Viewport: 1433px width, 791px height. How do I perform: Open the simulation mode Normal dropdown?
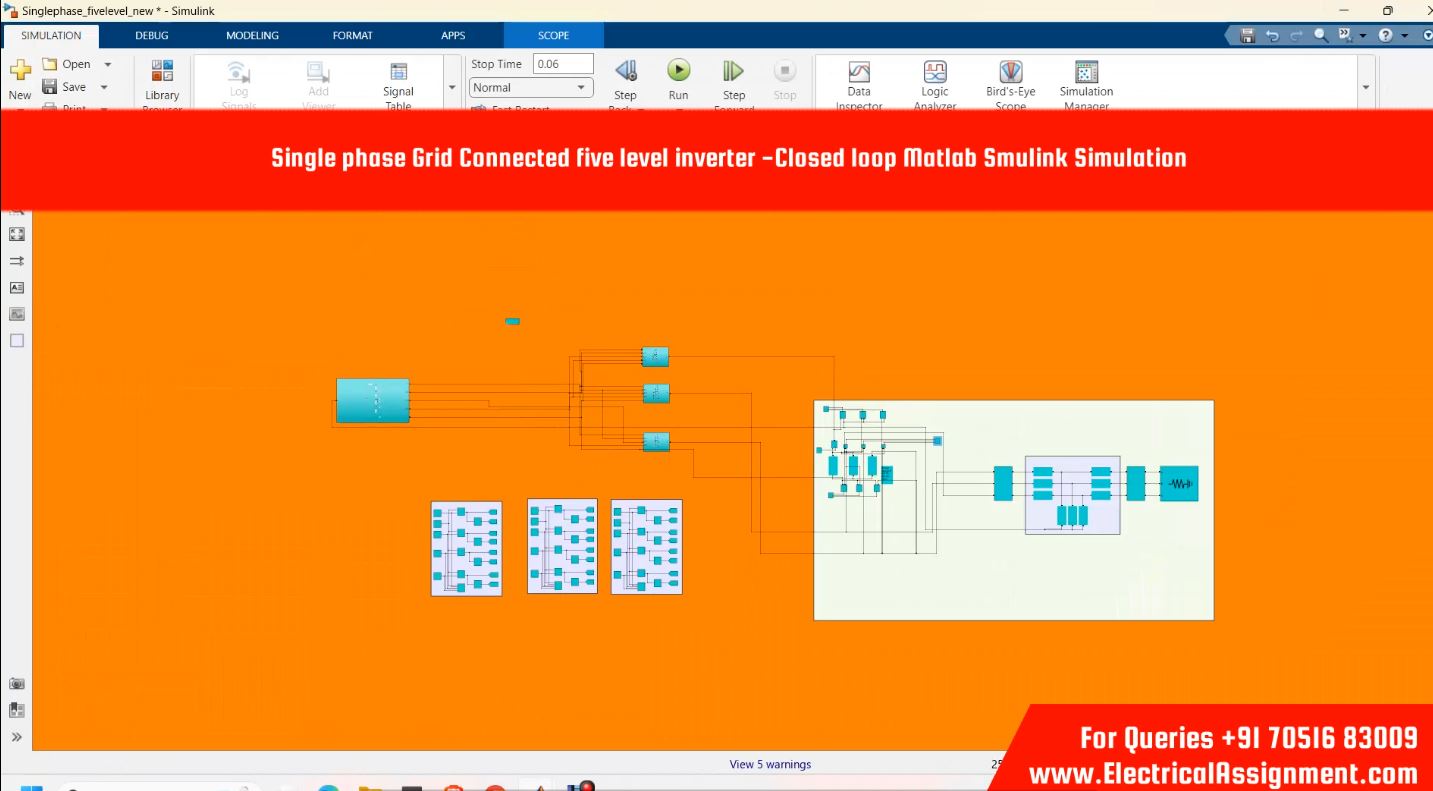[530, 88]
